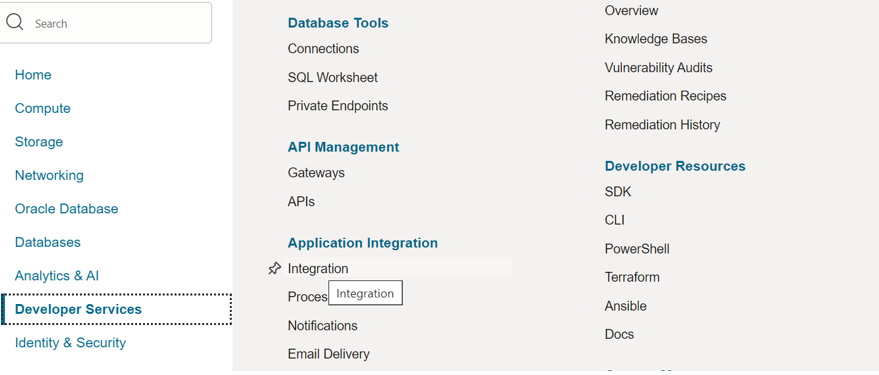
Task: Open the Home menu
Action: click(x=33, y=75)
